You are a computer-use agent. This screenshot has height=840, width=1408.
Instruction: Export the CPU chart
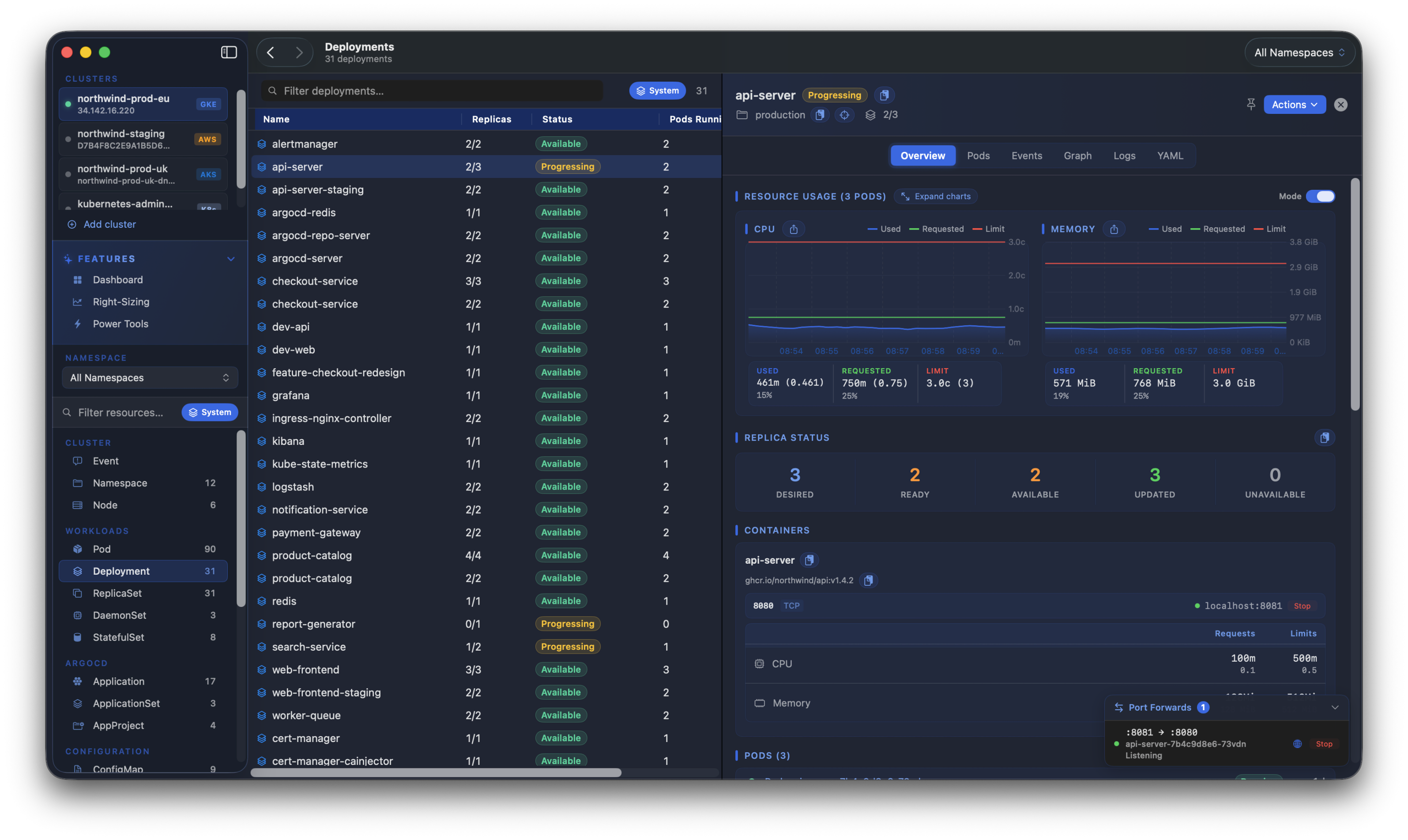pos(794,229)
